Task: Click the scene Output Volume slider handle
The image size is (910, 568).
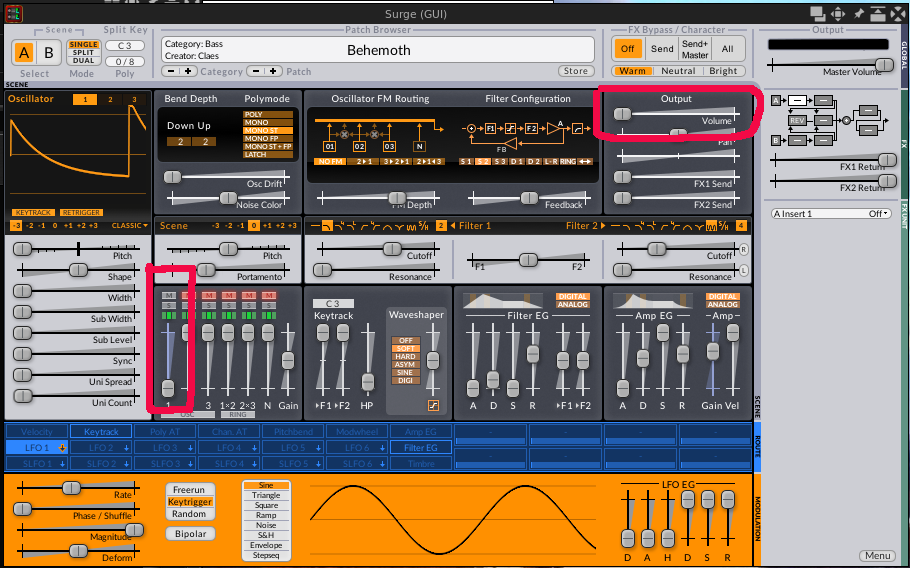Action: (622, 114)
